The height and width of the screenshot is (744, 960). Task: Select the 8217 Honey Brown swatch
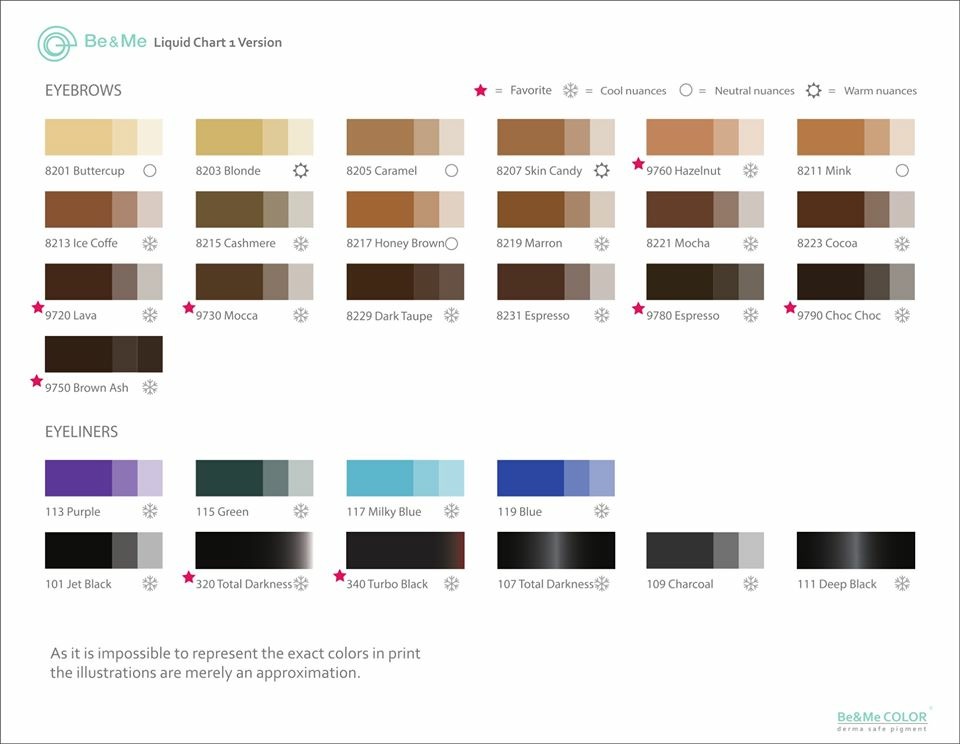(x=405, y=209)
